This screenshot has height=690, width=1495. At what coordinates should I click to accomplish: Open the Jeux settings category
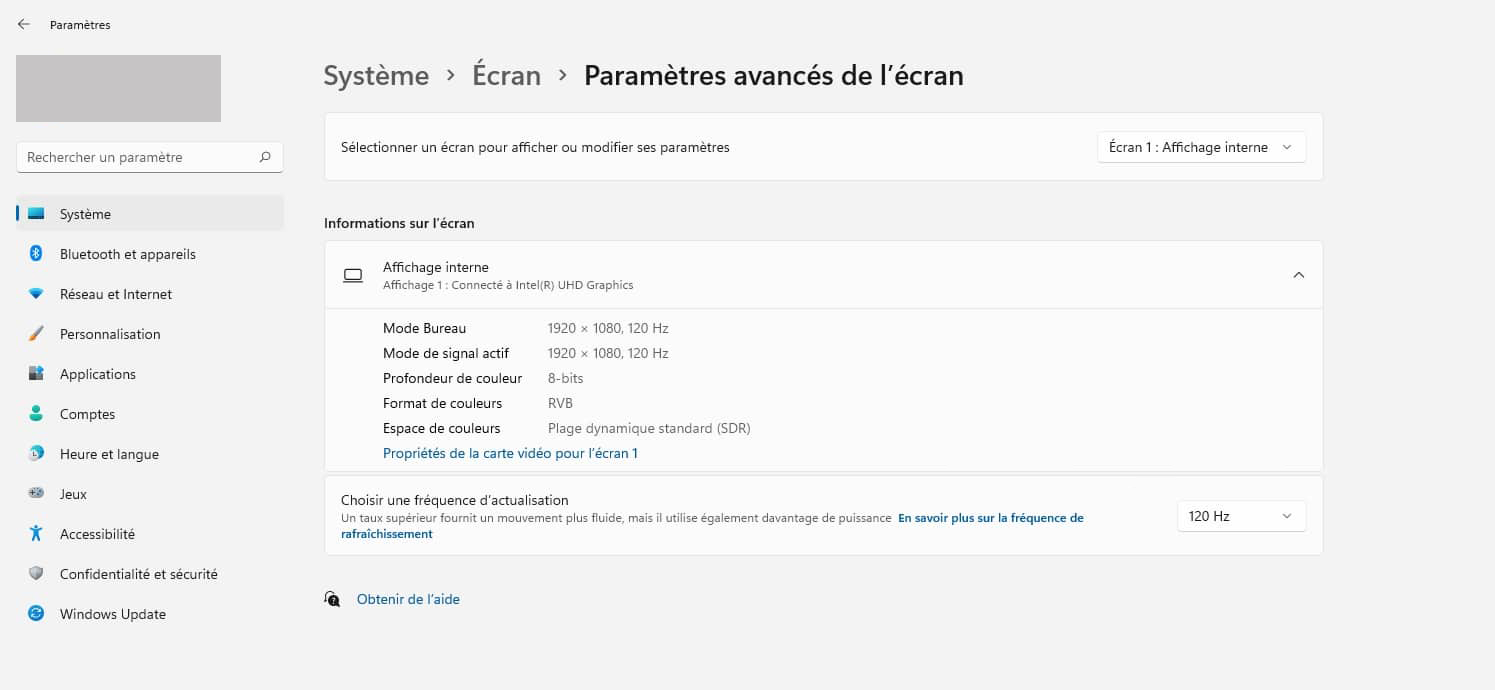[73, 494]
